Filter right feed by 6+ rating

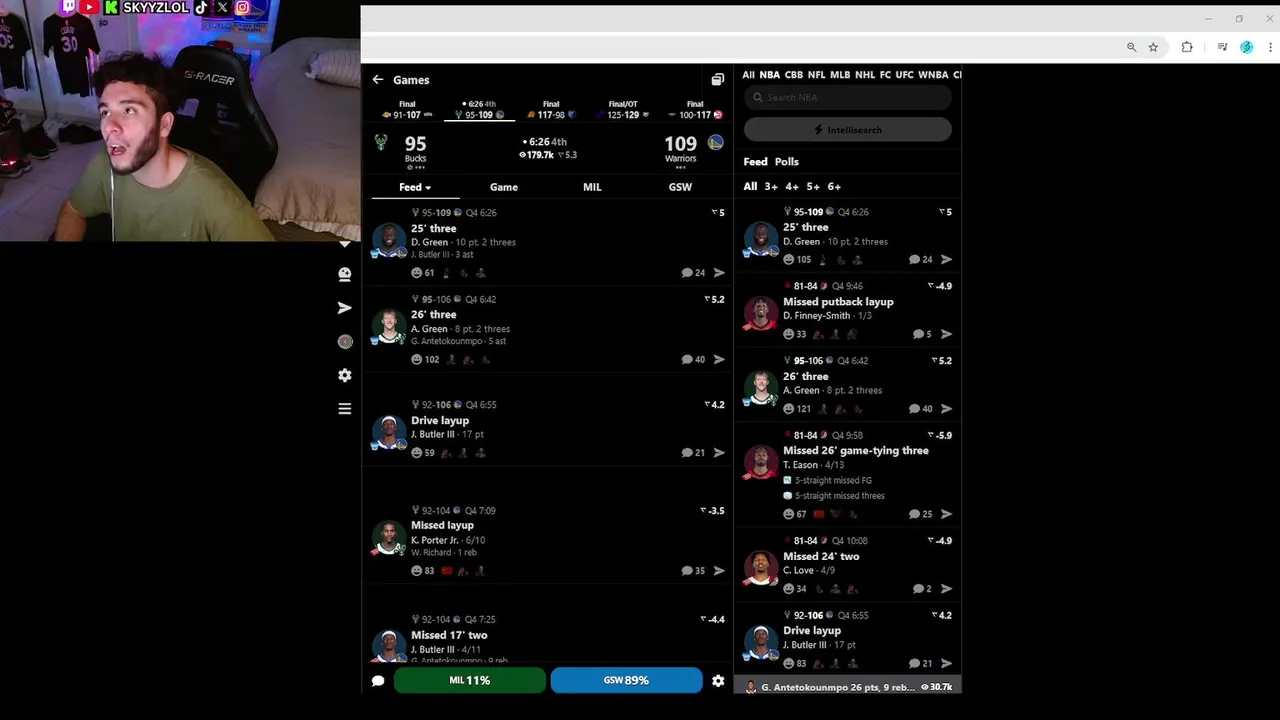click(834, 187)
